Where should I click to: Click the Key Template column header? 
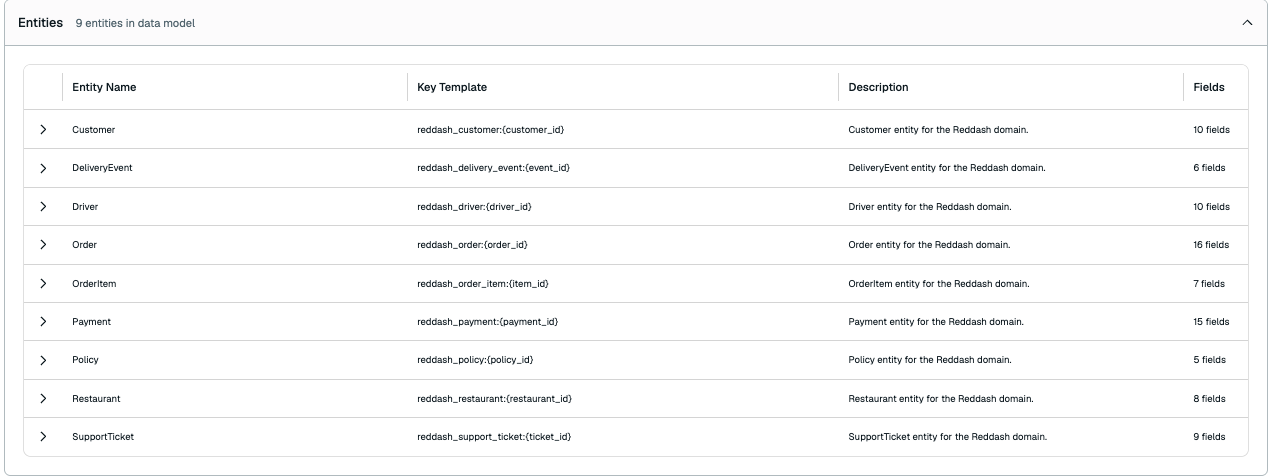coord(452,87)
